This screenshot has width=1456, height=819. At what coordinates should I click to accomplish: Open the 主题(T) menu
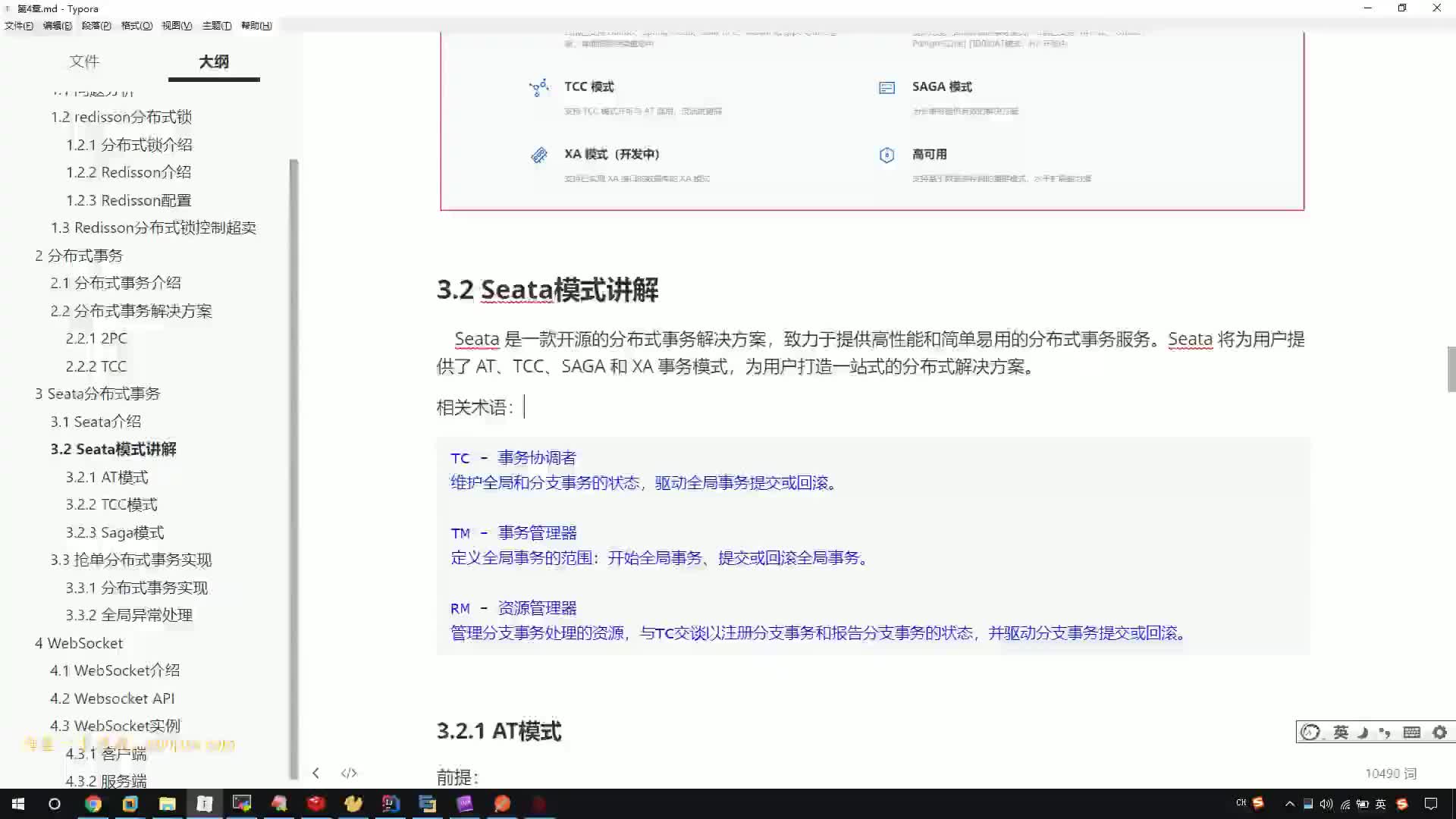click(217, 26)
